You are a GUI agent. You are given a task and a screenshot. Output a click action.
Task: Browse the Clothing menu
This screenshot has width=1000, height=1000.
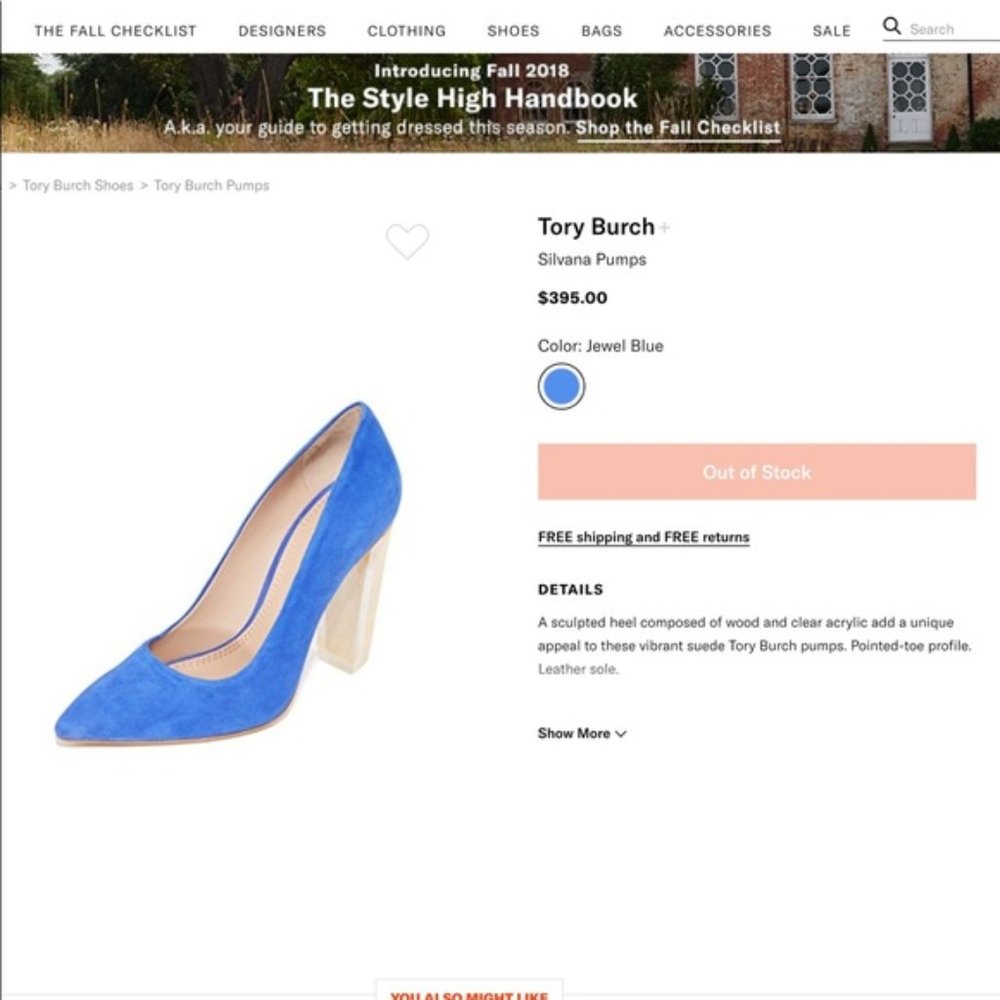pos(406,31)
